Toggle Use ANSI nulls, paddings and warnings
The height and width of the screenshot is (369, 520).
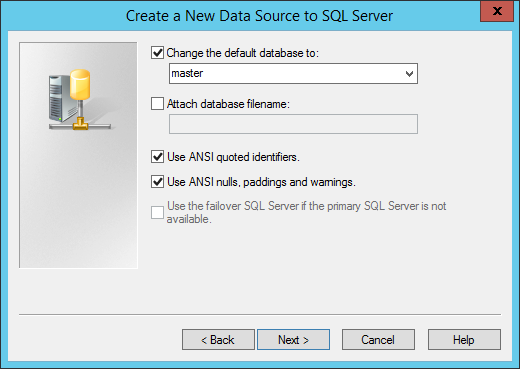[157, 182]
